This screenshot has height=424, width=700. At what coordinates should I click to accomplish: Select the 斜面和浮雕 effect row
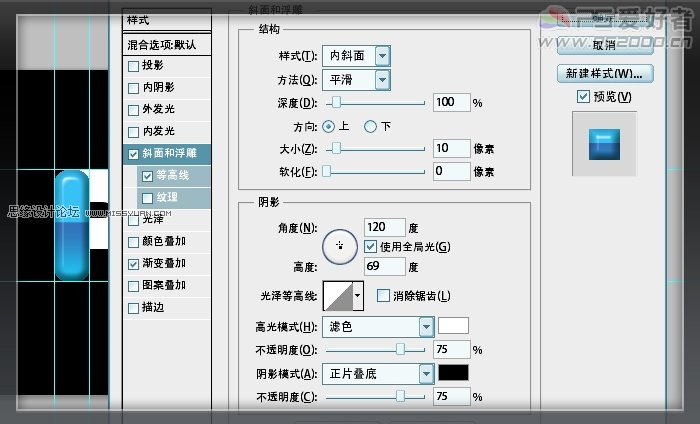[167, 154]
